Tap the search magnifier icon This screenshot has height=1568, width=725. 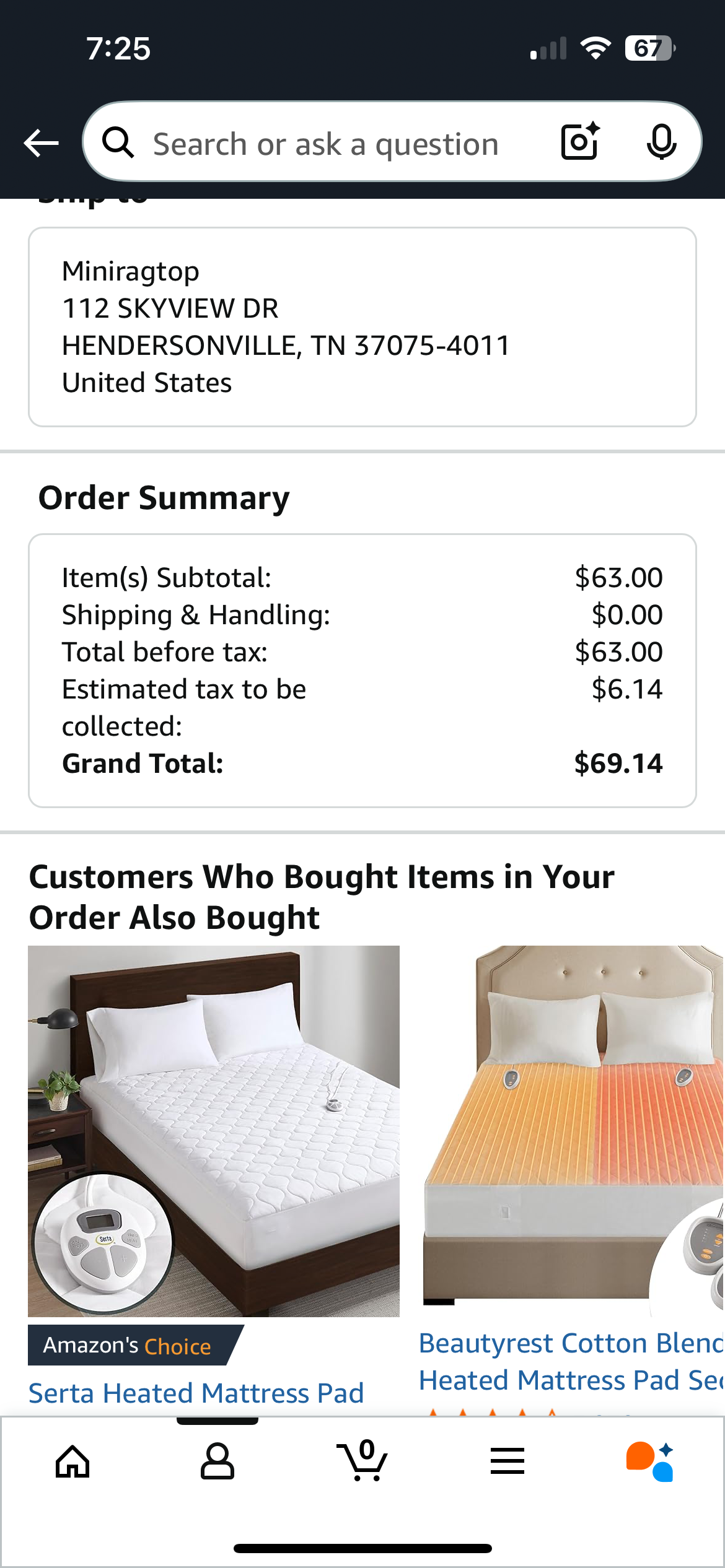click(118, 143)
